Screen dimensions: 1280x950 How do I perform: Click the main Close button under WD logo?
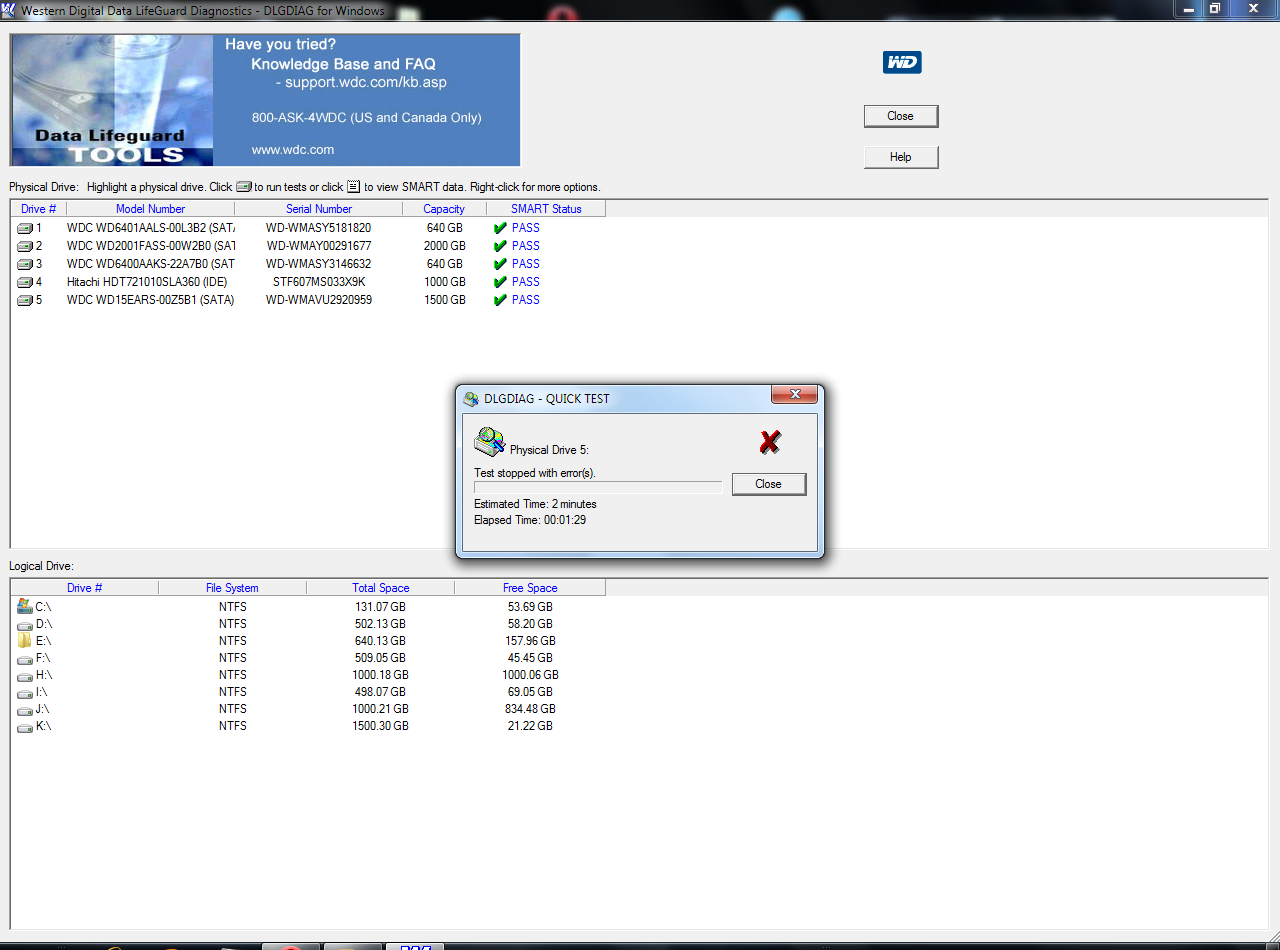[x=900, y=116]
